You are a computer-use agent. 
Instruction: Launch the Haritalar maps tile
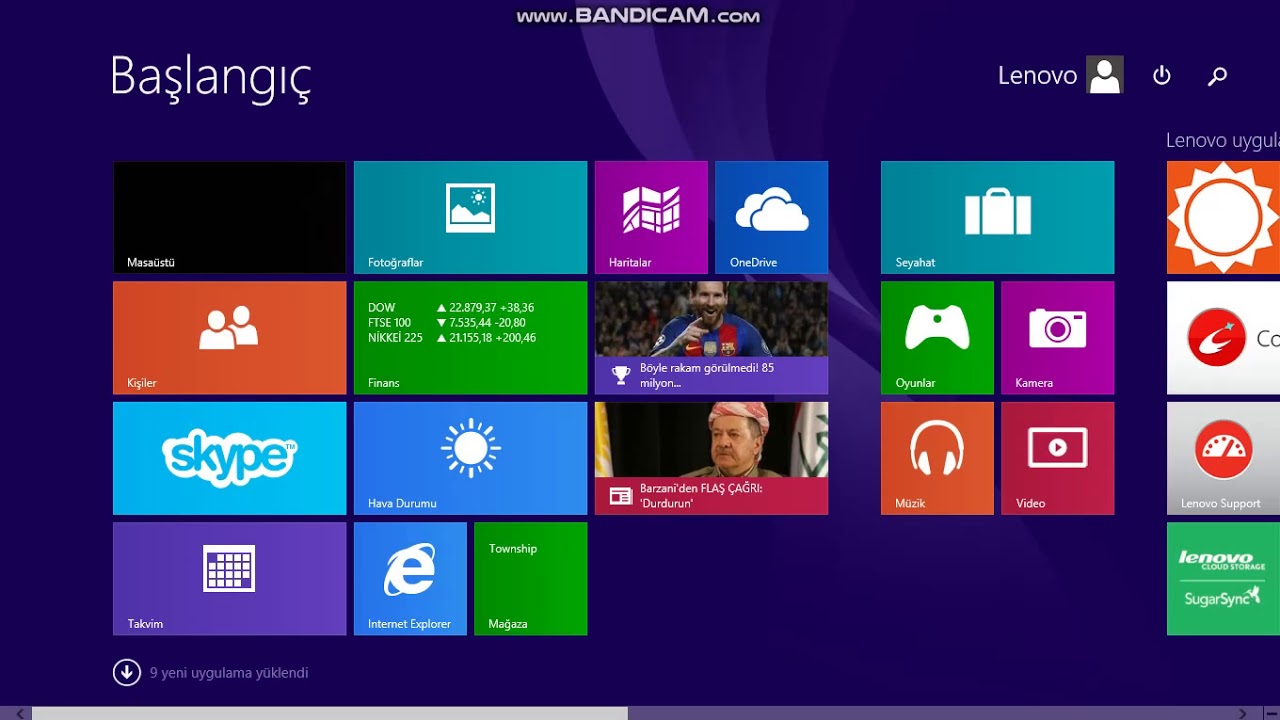point(651,217)
